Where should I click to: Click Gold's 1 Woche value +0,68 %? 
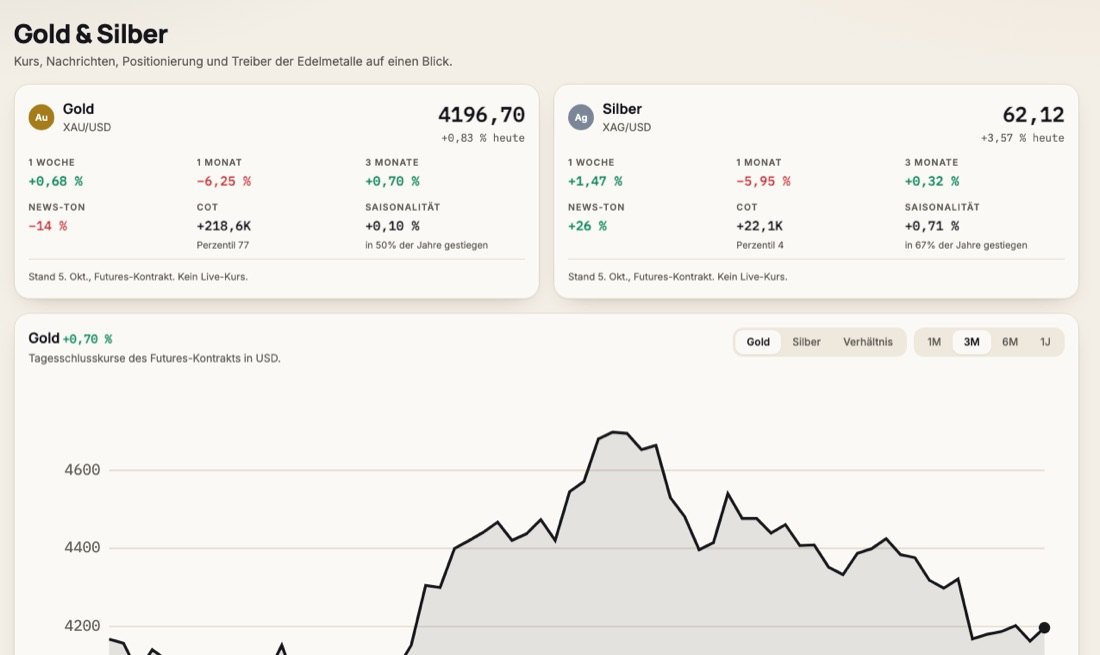click(55, 181)
